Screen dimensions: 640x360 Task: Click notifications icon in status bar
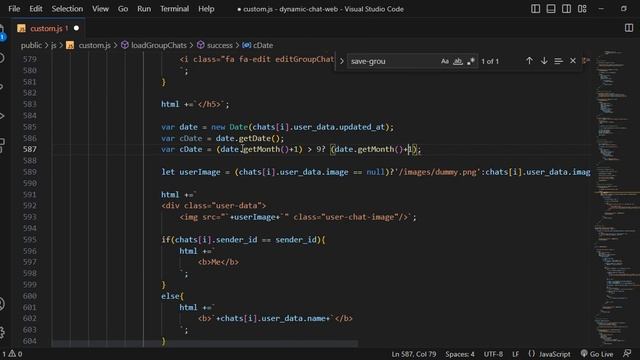(x=627, y=354)
